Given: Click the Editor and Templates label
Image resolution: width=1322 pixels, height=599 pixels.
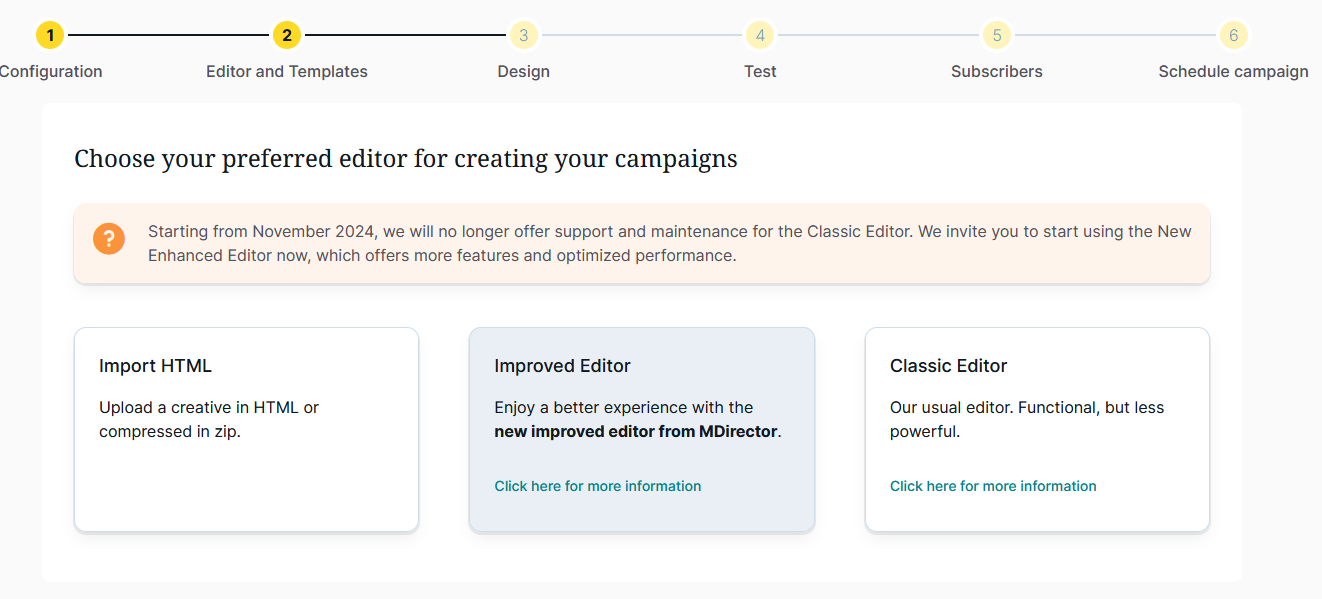Looking at the screenshot, I should (287, 72).
